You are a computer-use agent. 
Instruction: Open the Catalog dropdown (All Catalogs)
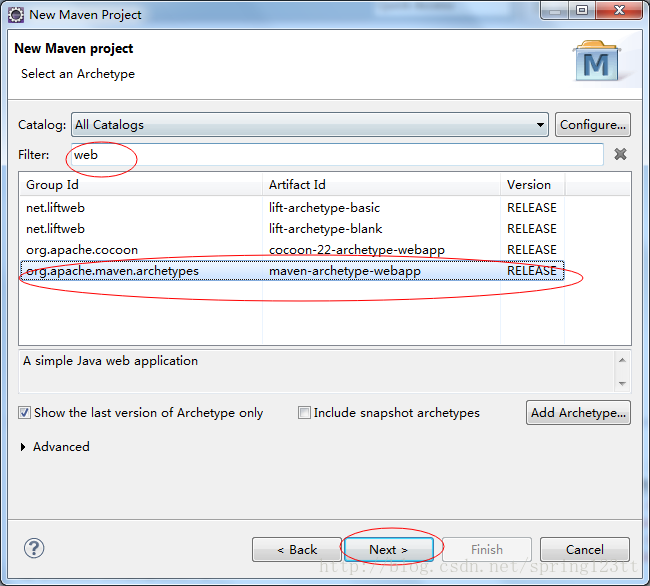tap(310, 125)
